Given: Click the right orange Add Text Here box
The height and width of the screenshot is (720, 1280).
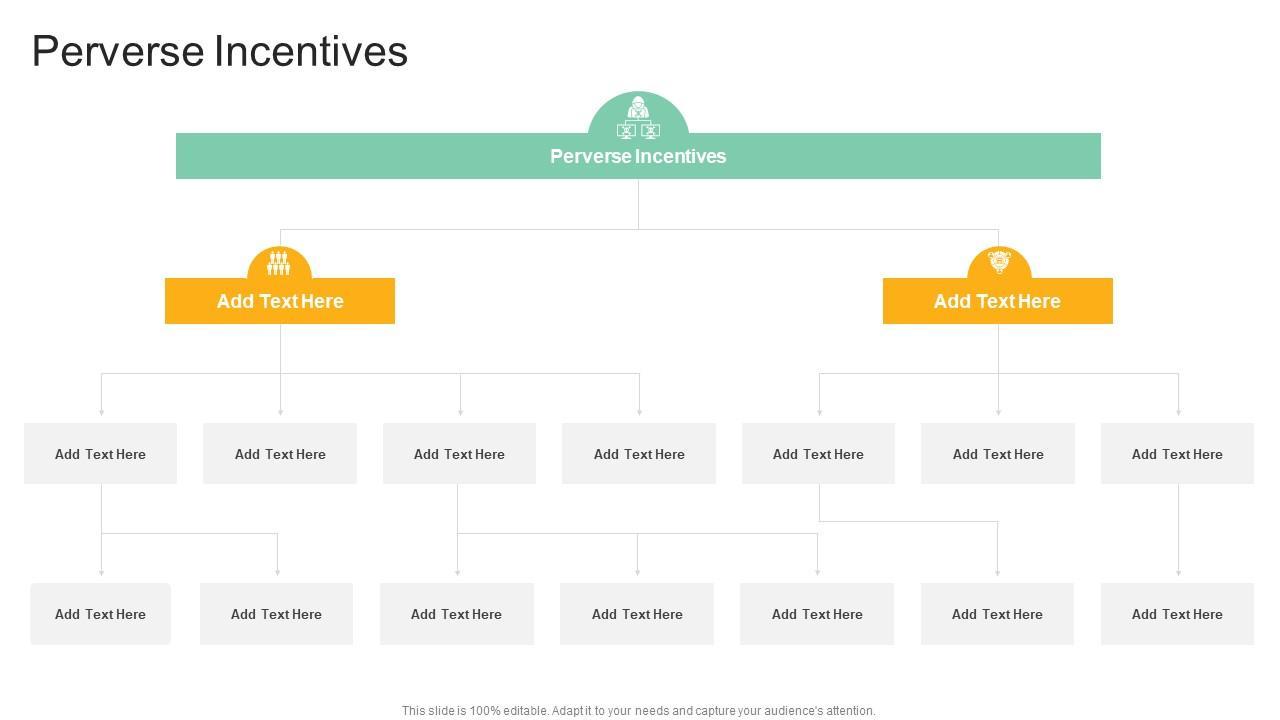Looking at the screenshot, I should click(x=997, y=301).
